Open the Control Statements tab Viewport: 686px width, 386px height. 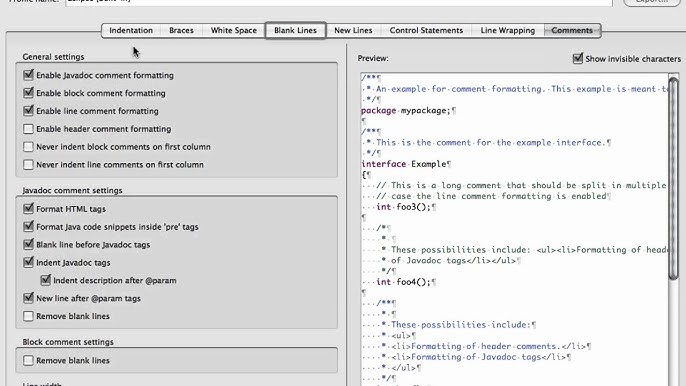coord(426,31)
